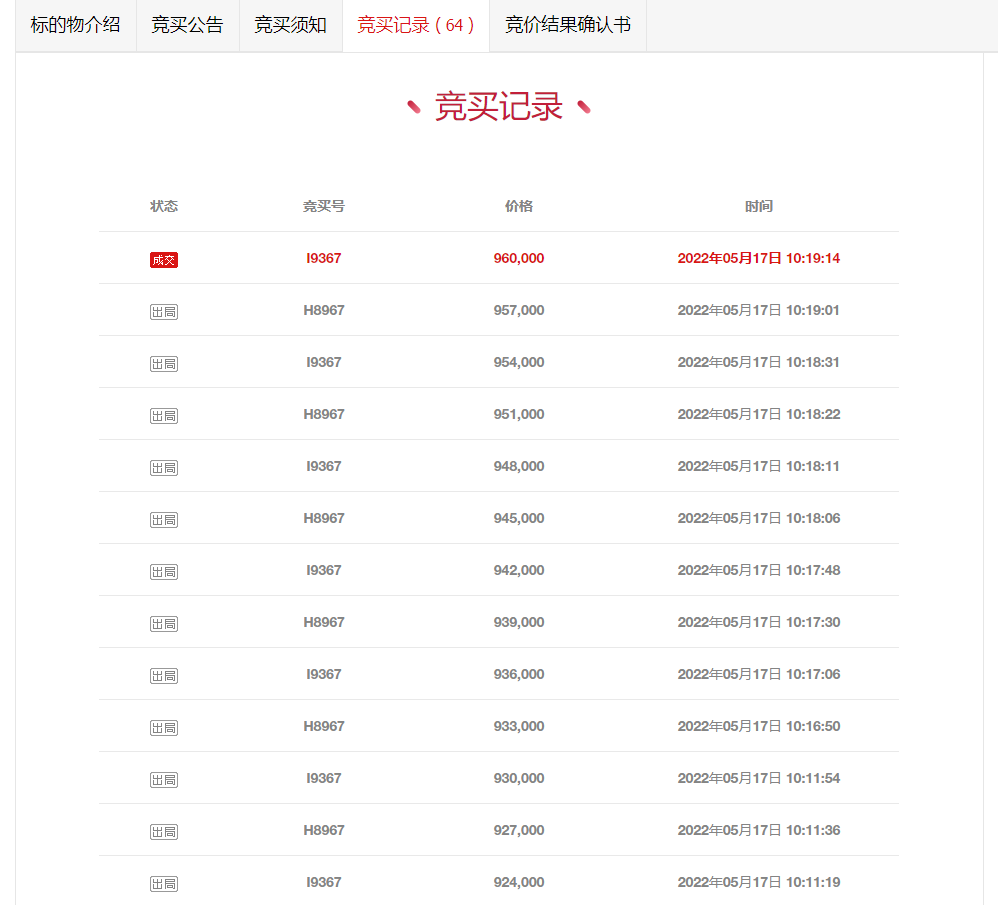
Task: Select the price 936,000
Action: pyautogui.click(x=519, y=675)
